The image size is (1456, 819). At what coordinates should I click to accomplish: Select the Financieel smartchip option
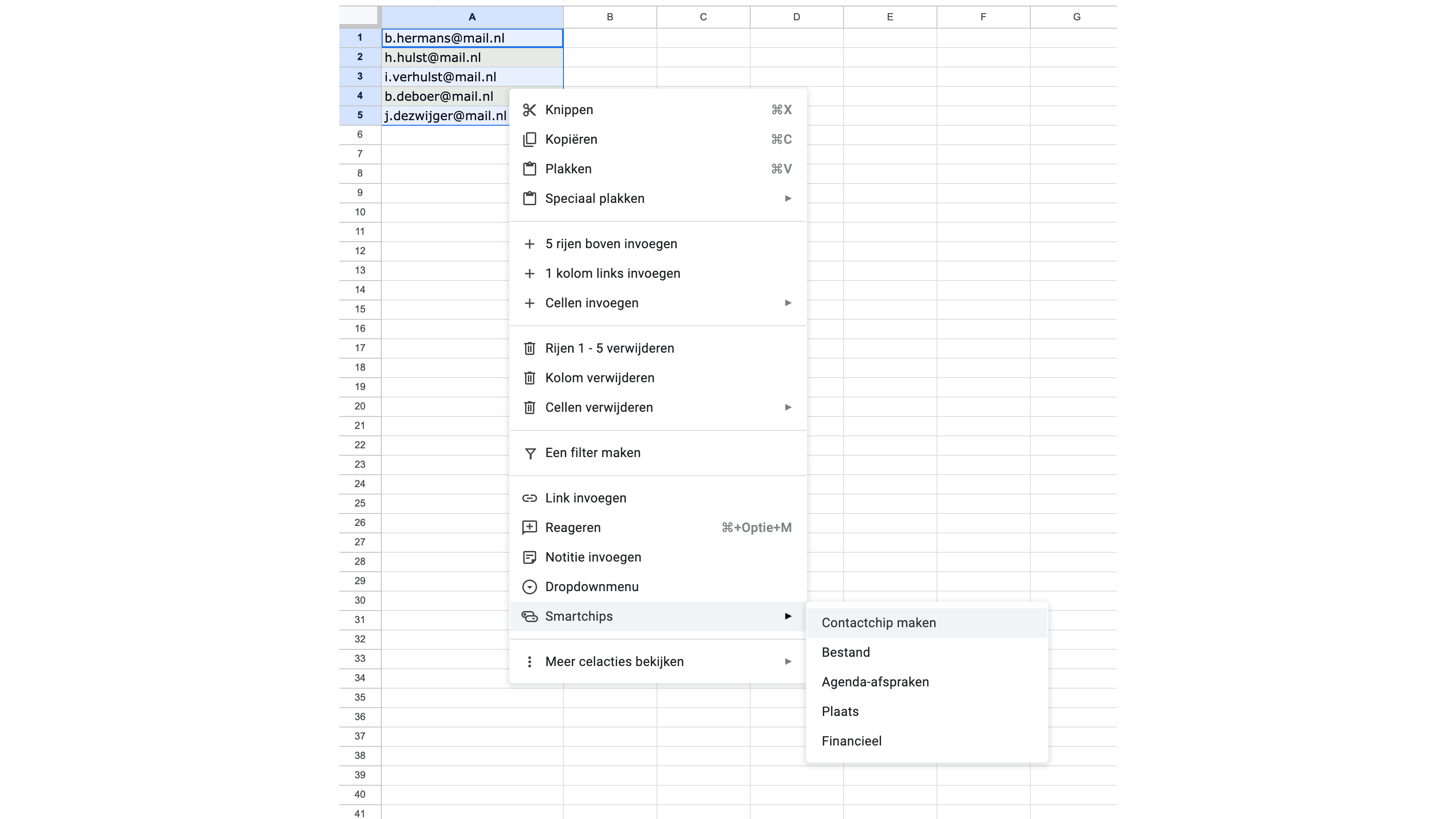coord(851,741)
